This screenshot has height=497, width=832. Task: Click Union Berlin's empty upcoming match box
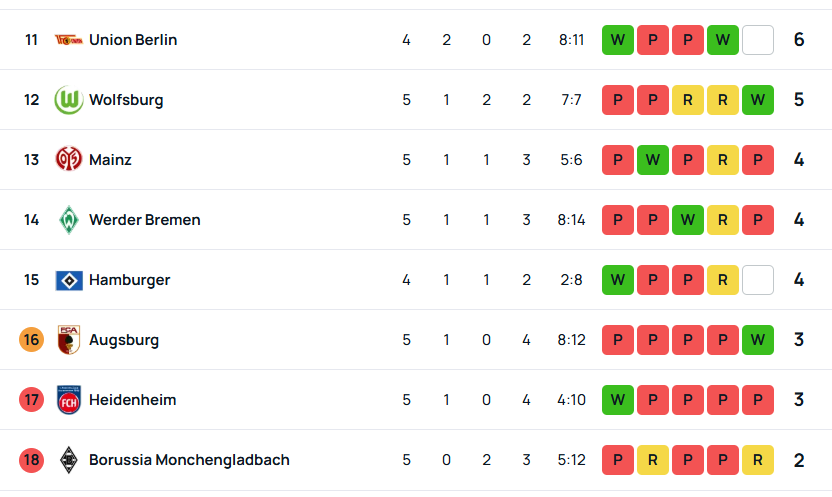pos(758,40)
